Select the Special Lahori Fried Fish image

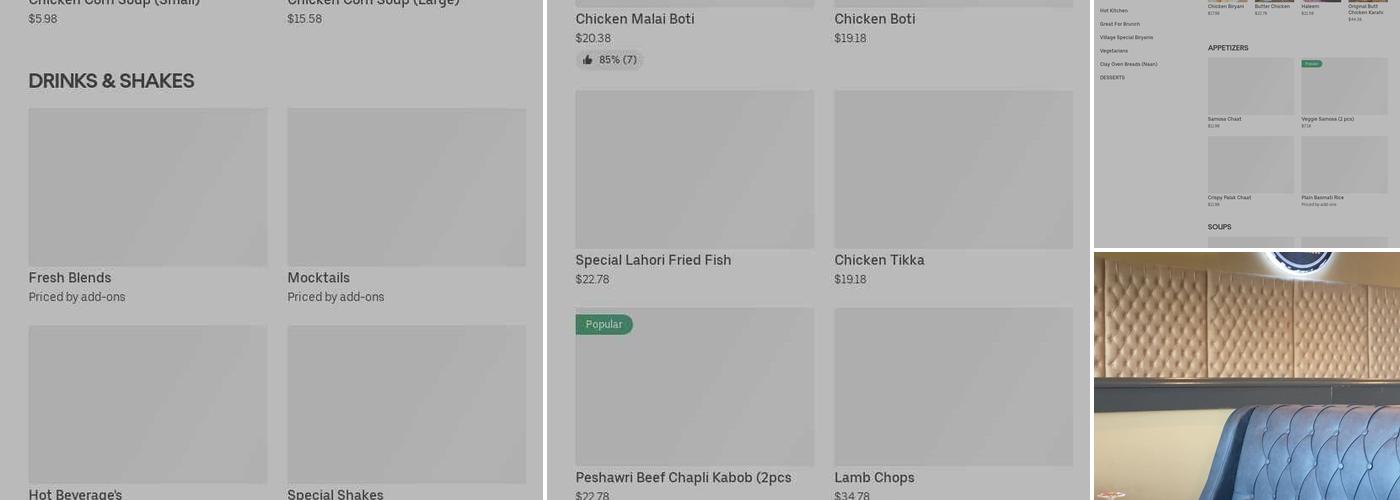(x=694, y=170)
